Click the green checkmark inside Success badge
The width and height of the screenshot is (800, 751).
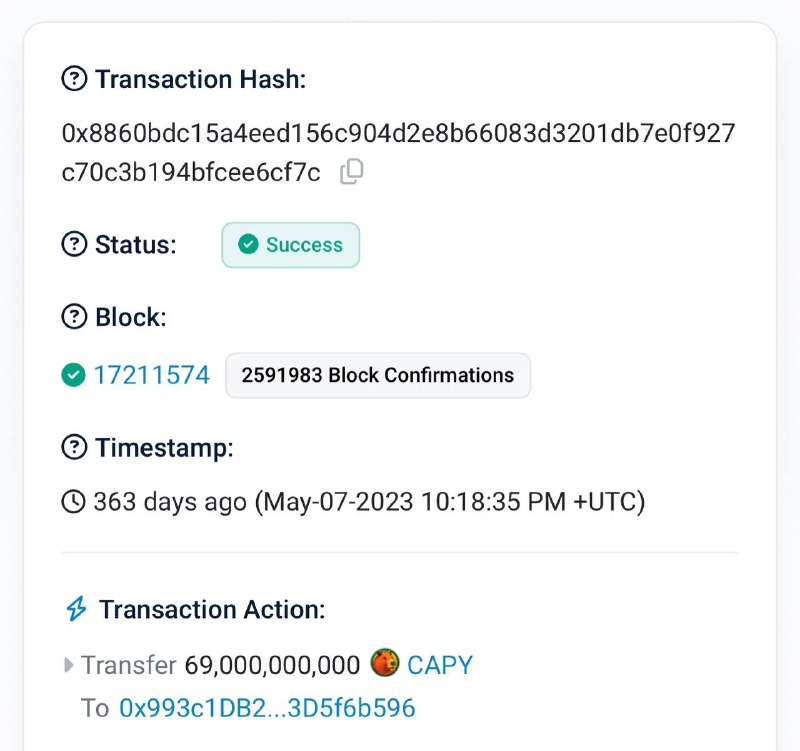tap(248, 244)
